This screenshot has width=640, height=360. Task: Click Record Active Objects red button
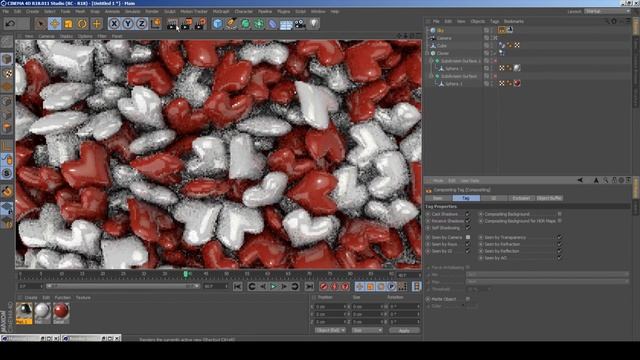[x=324, y=287]
